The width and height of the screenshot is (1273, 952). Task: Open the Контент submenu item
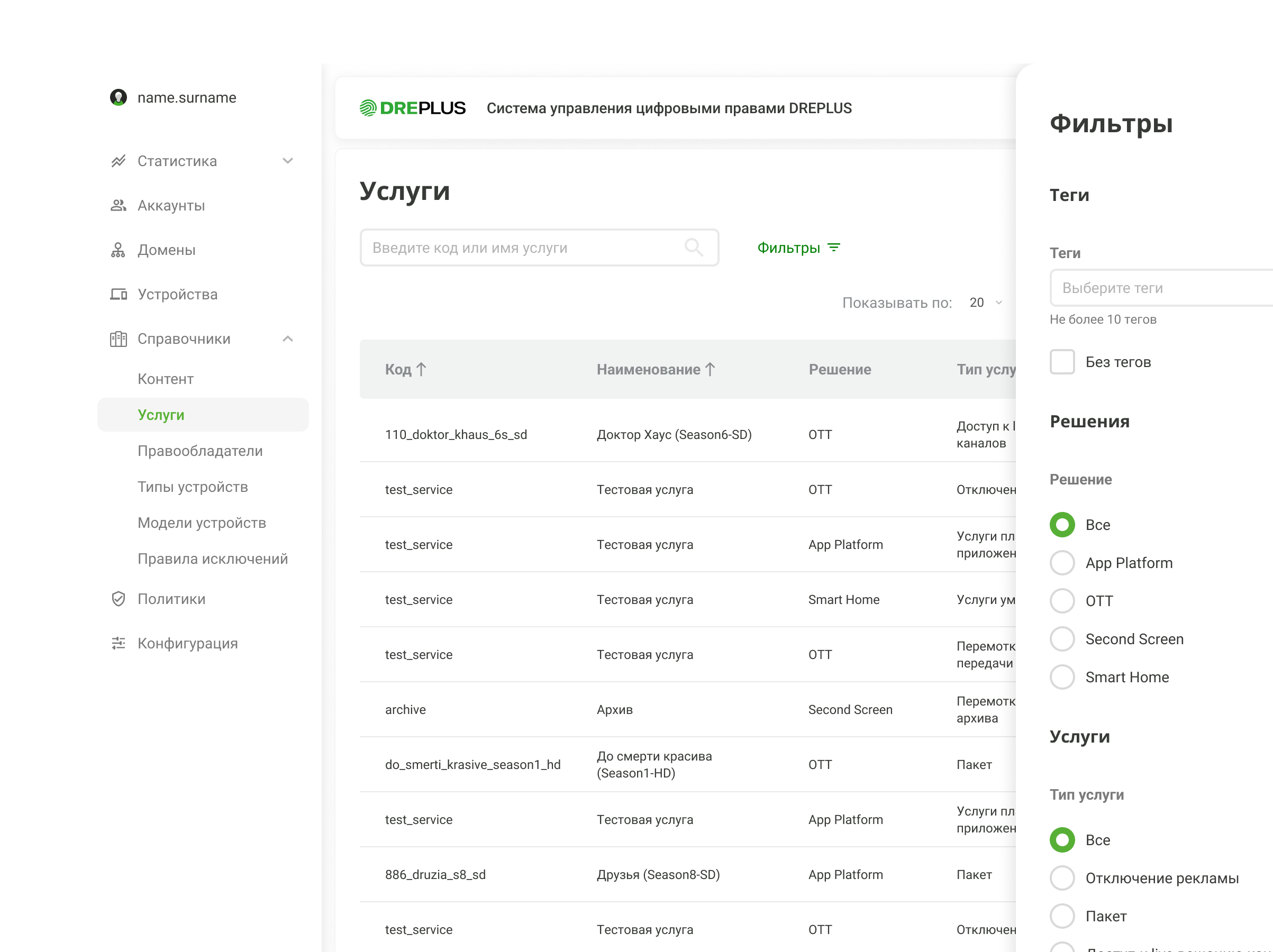click(x=166, y=379)
